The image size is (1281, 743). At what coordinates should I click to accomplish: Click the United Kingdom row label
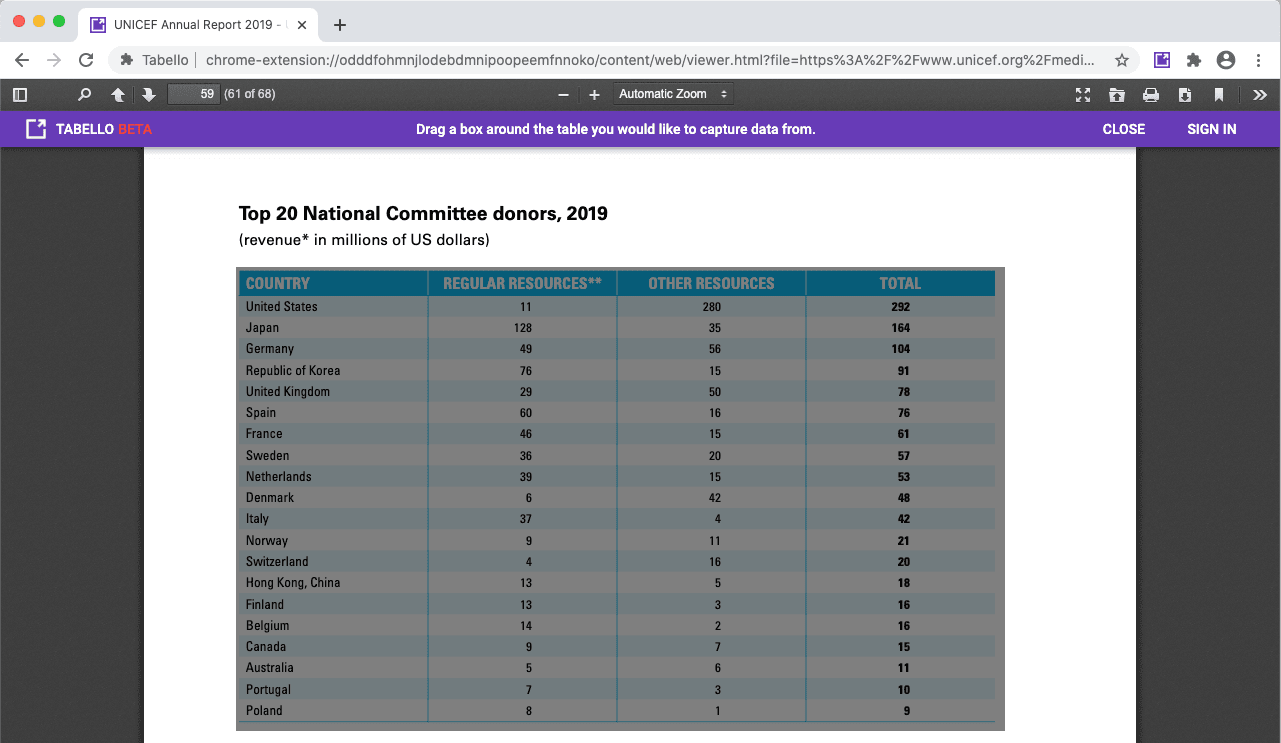(288, 392)
